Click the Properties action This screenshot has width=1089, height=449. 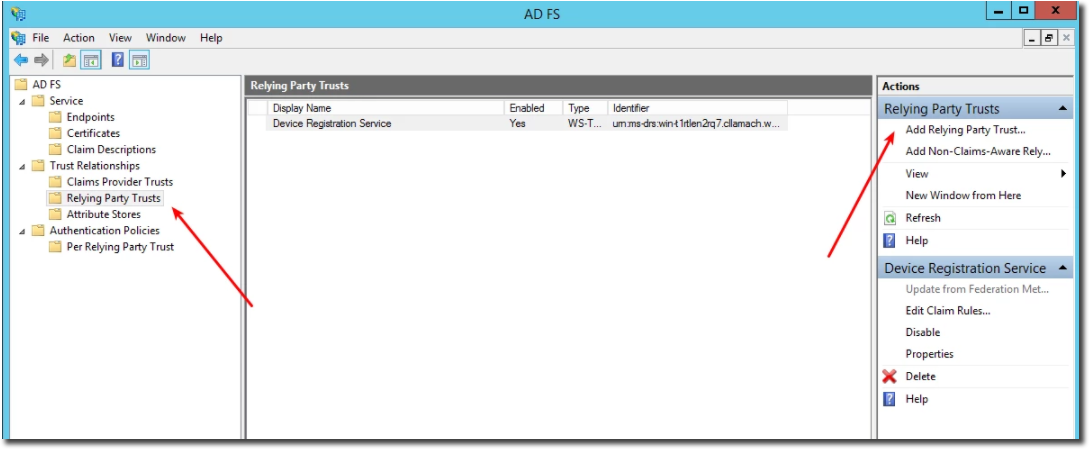pyautogui.click(x=929, y=354)
